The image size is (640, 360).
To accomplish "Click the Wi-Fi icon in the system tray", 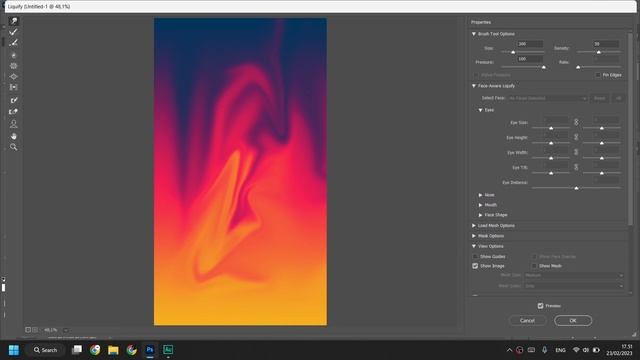I will (576, 350).
